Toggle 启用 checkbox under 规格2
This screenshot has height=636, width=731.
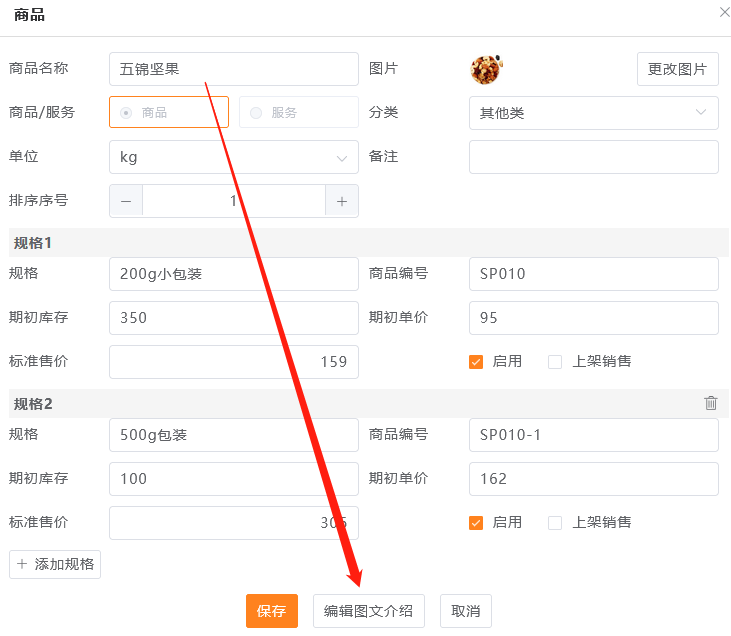click(x=476, y=523)
